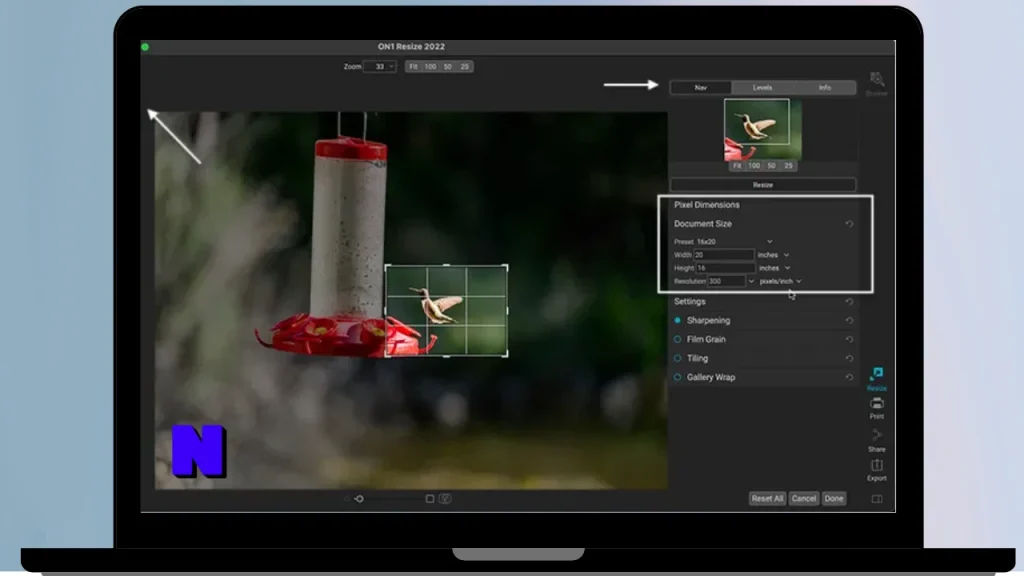Click the green macOS window button

tap(145, 47)
